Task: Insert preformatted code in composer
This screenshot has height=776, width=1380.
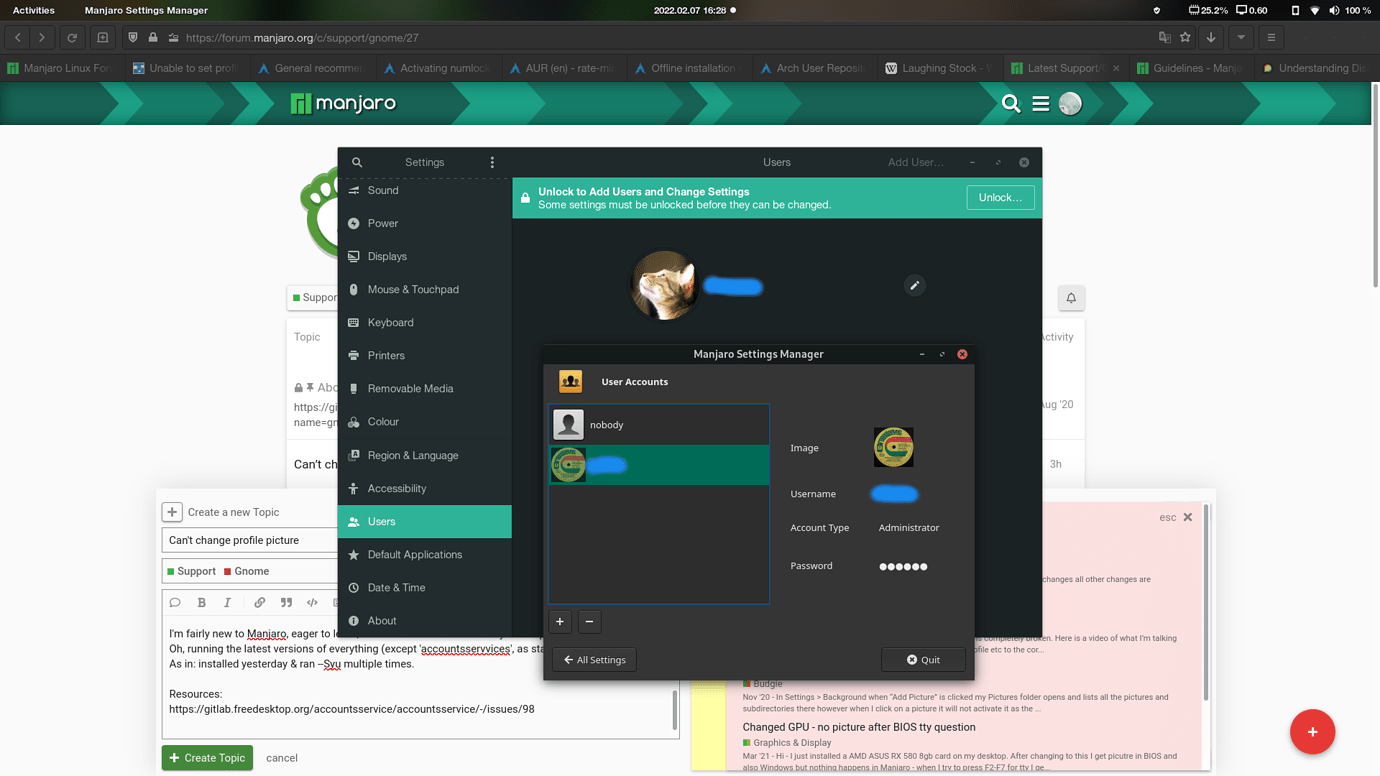Action: click(312, 603)
